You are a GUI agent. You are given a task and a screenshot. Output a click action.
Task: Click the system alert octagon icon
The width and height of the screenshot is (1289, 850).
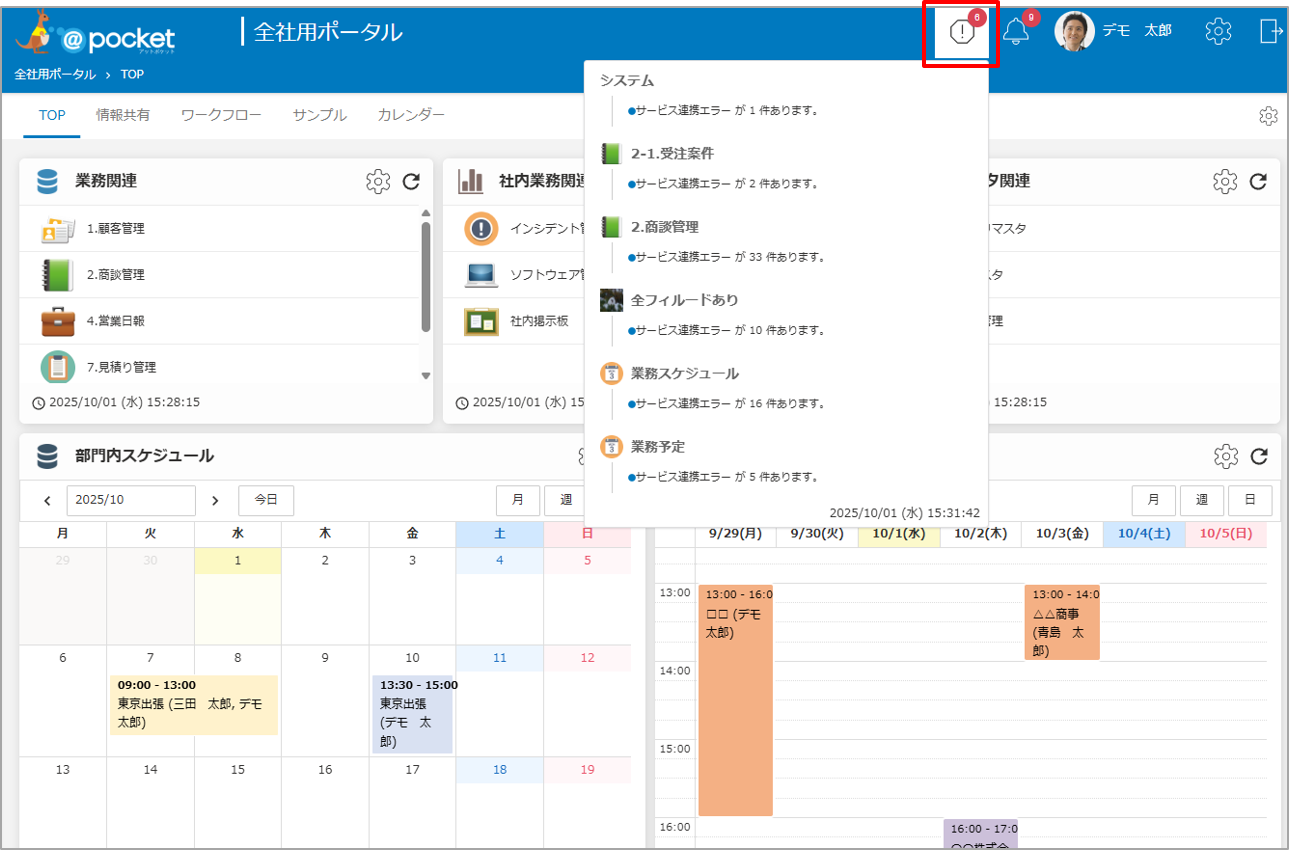pyautogui.click(x=961, y=33)
